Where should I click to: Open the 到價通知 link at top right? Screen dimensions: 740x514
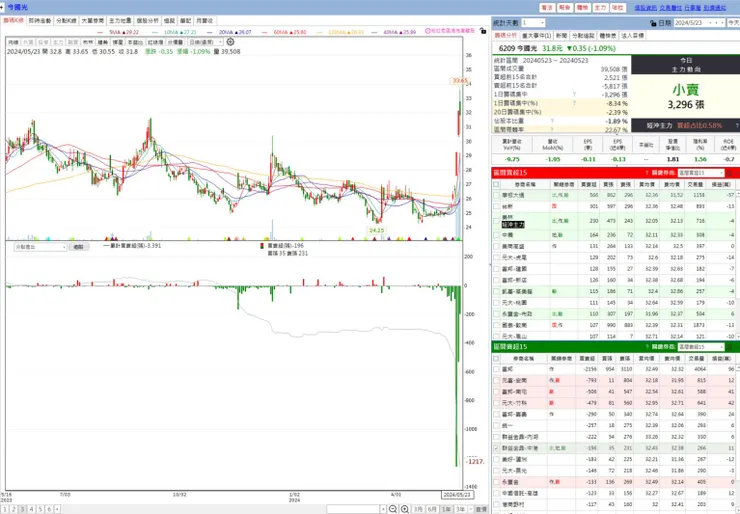pyautogui.click(x=715, y=8)
